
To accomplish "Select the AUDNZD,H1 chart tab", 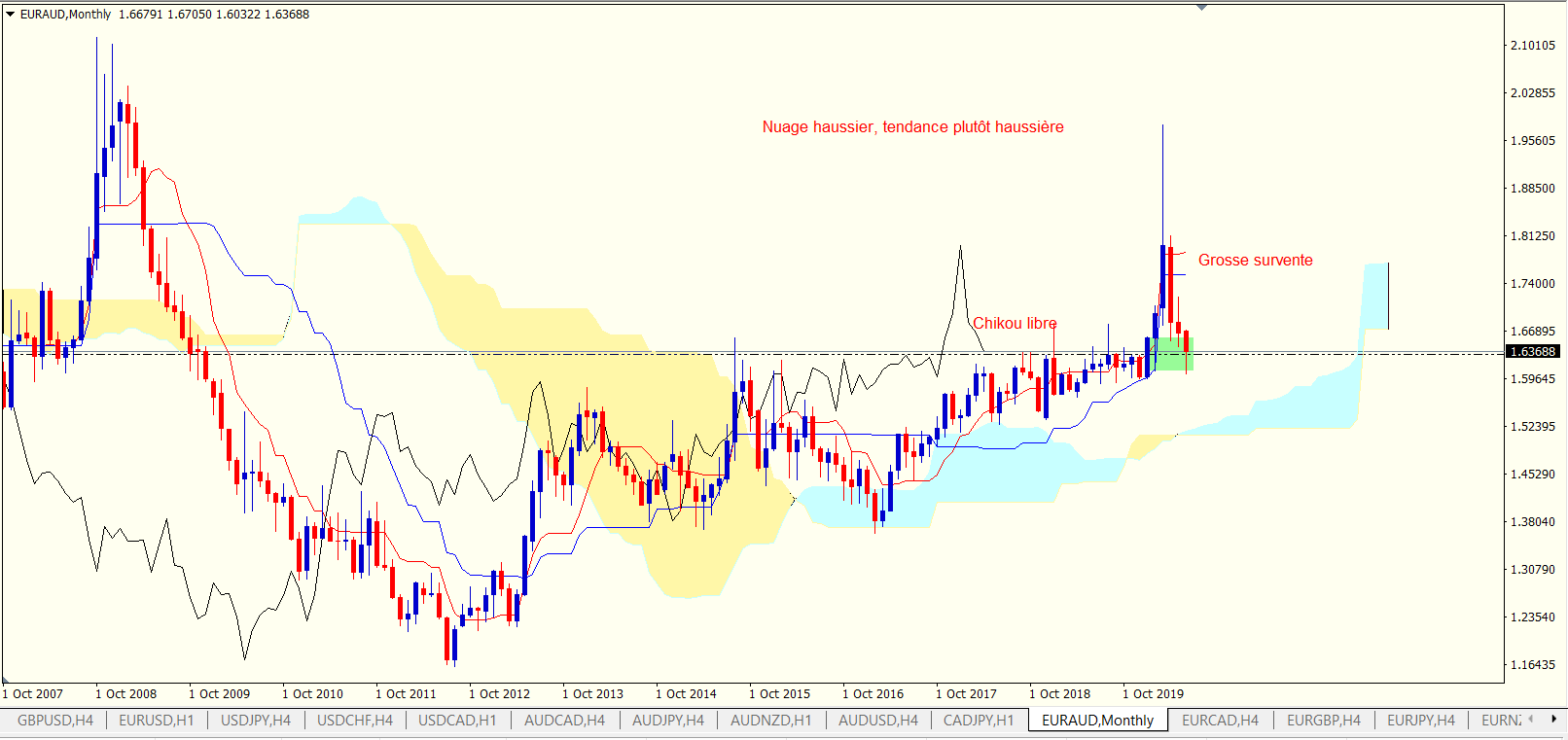I will [x=770, y=721].
